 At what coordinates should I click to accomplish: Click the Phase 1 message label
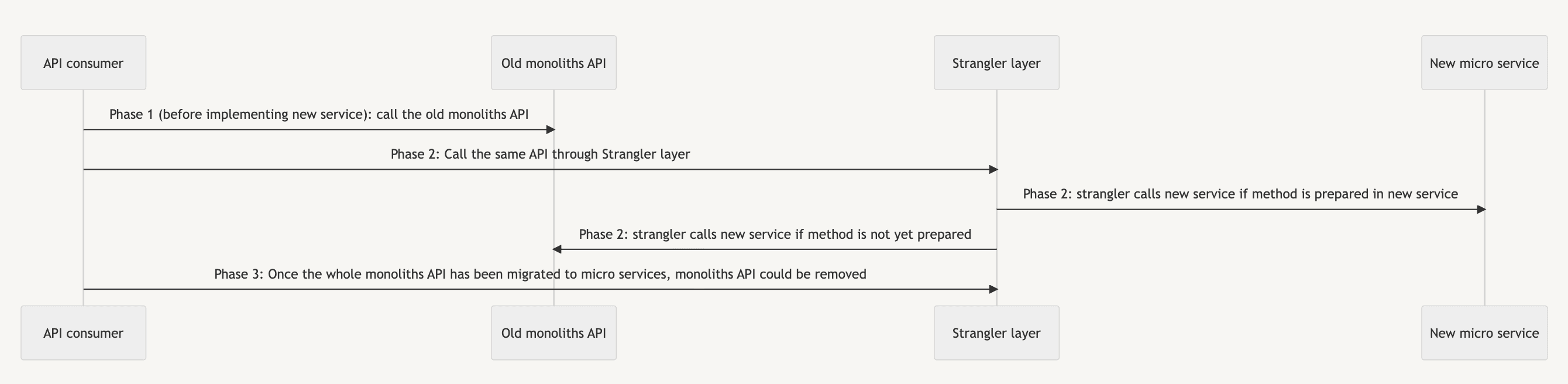318,114
